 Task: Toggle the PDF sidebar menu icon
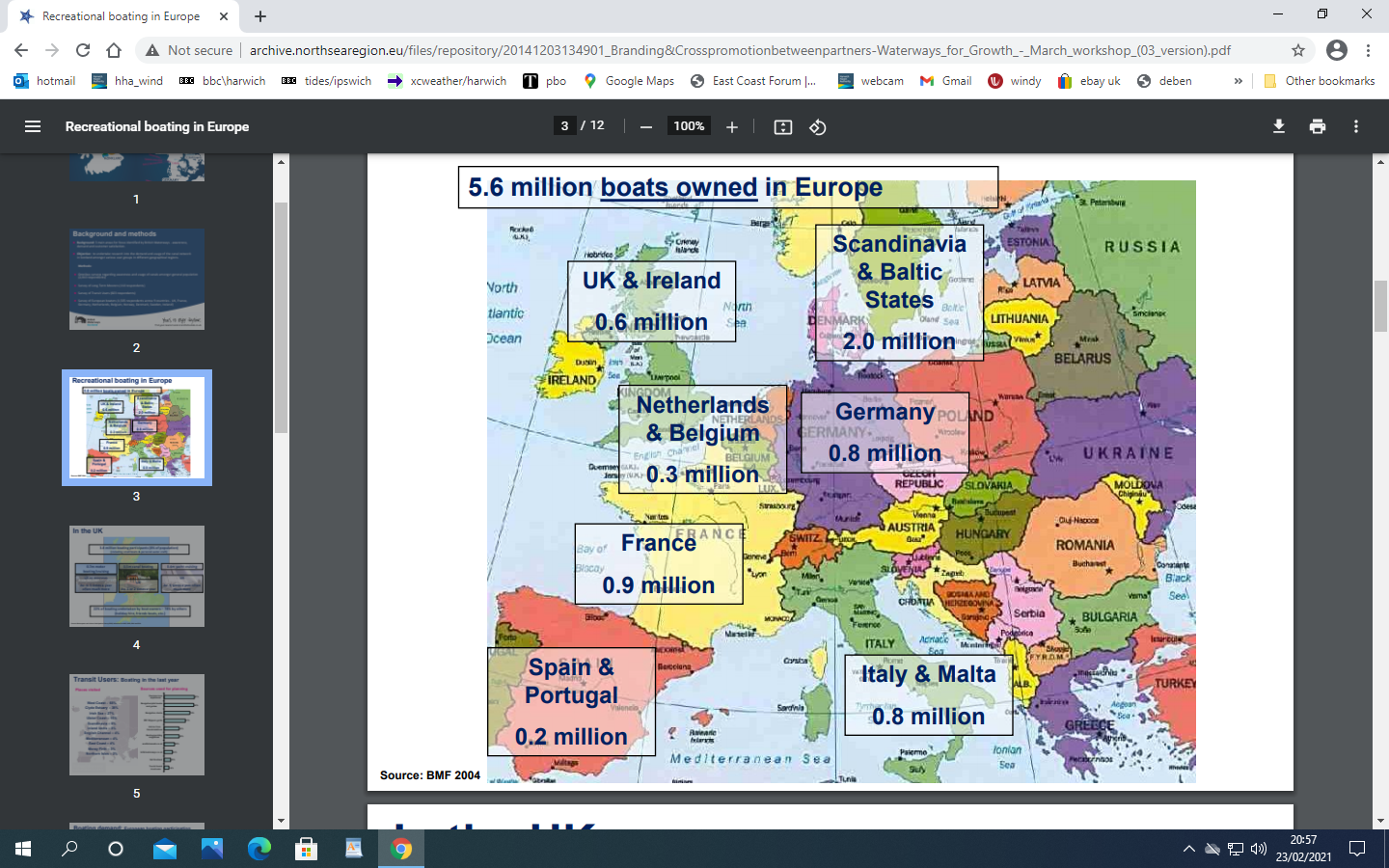(32, 126)
